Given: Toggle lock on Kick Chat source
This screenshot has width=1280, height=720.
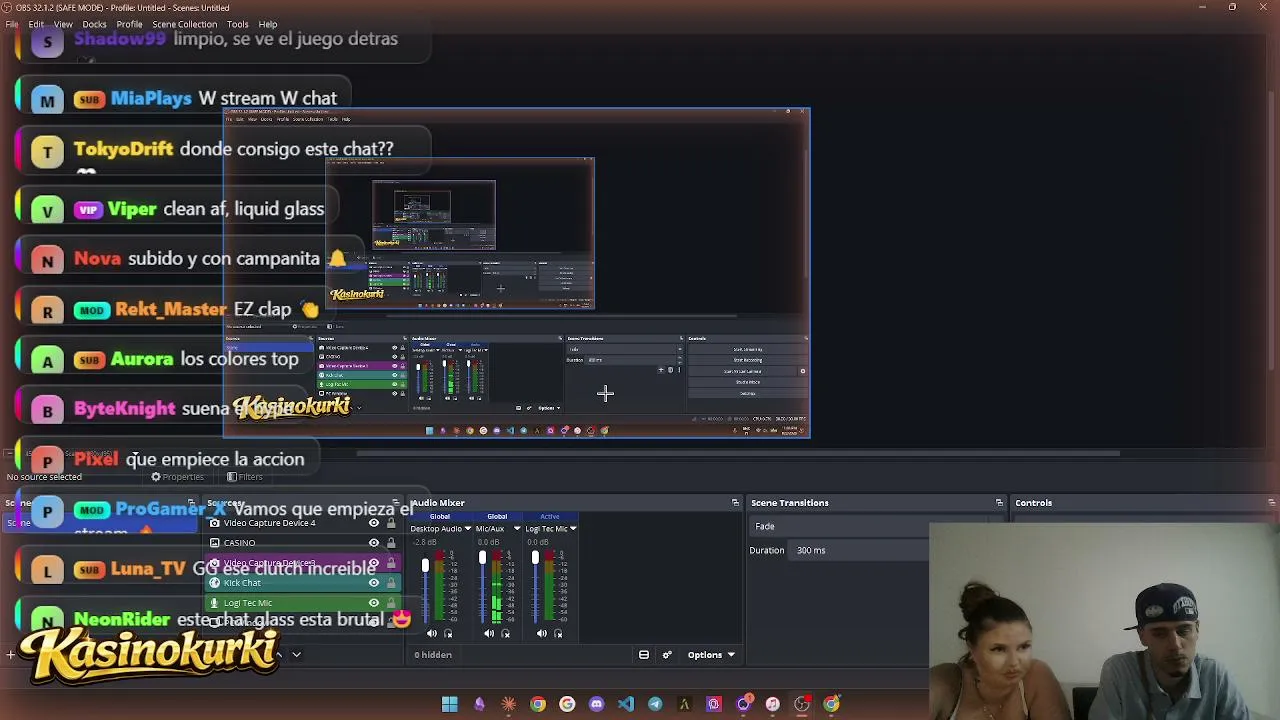Looking at the screenshot, I should coord(391,583).
